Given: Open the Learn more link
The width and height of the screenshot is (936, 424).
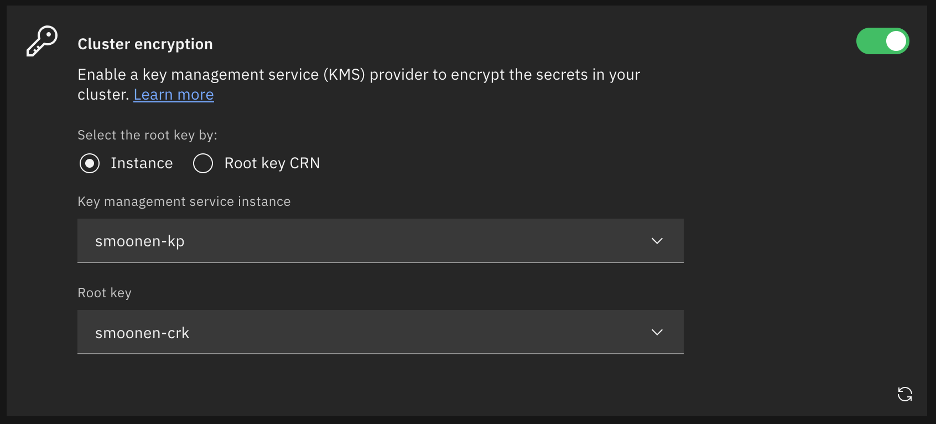Looking at the screenshot, I should click(173, 95).
